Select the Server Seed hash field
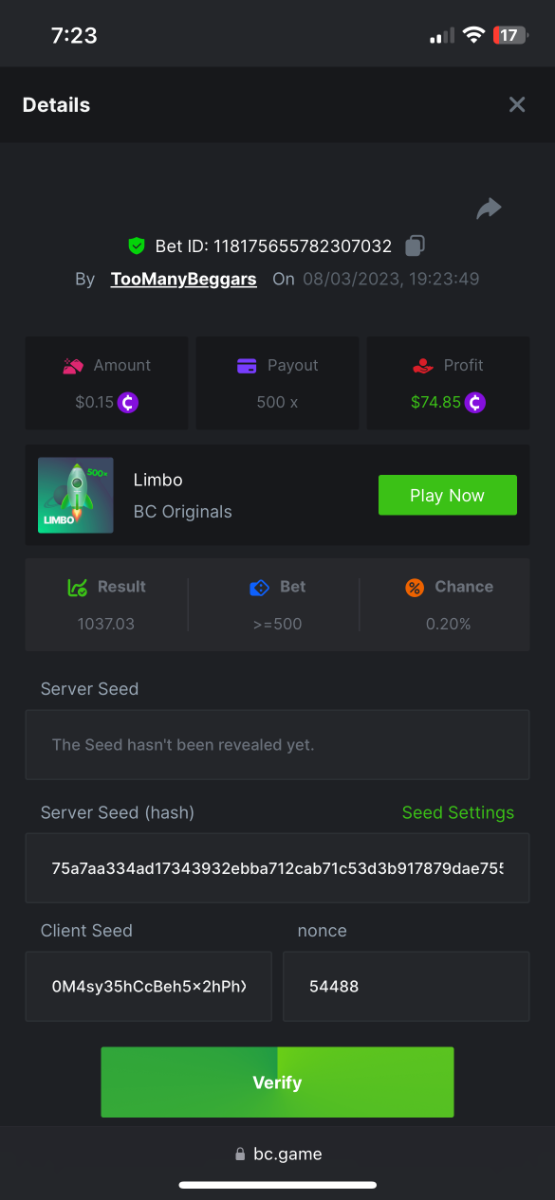The image size is (555, 1200). click(x=277, y=868)
